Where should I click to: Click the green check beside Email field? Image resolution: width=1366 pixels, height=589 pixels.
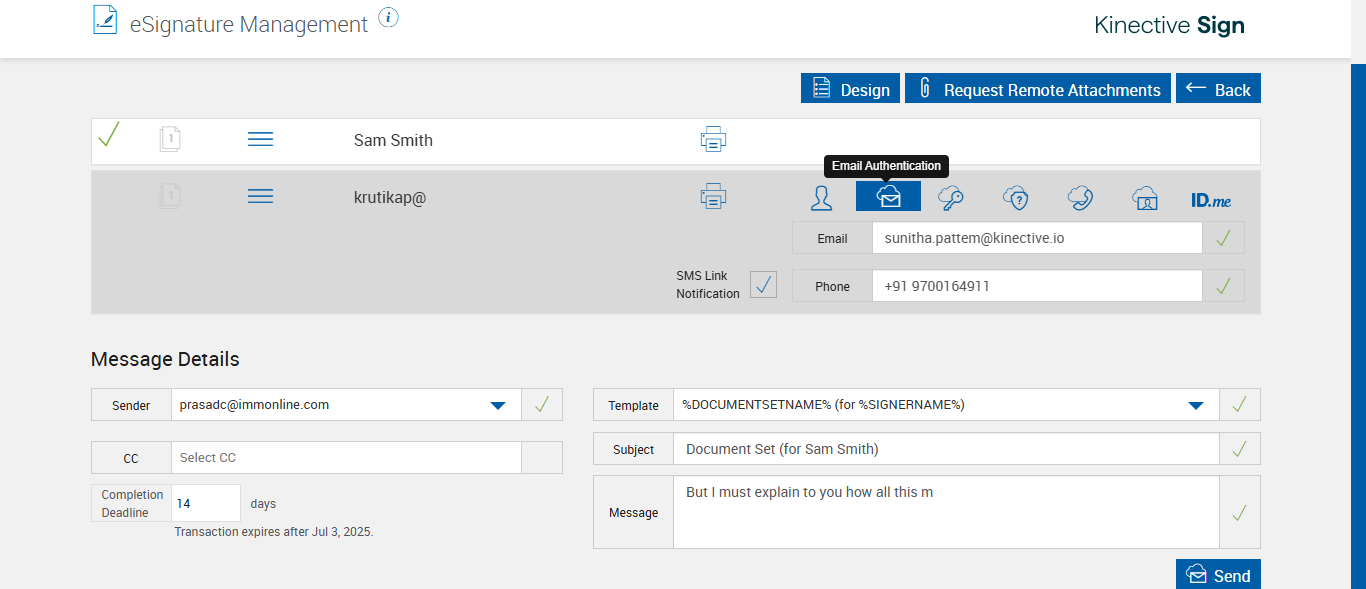[1223, 238]
